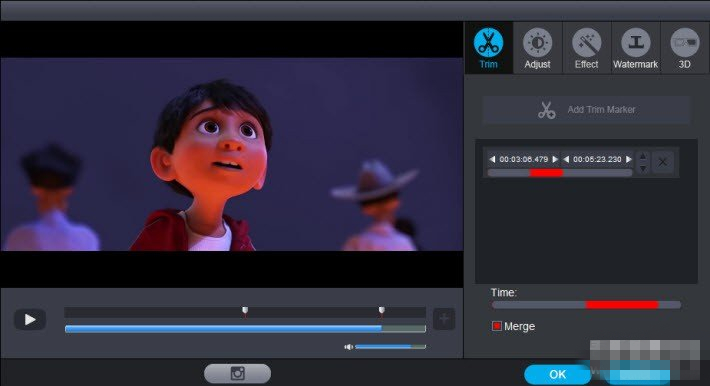Select the second trim marker on timeline
710x386 pixels.
[381, 311]
